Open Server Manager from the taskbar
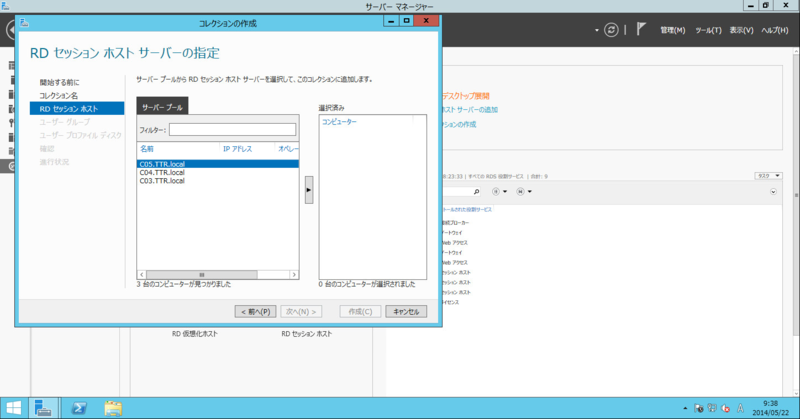This screenshot has height=419, width=800. click(43, 408)
